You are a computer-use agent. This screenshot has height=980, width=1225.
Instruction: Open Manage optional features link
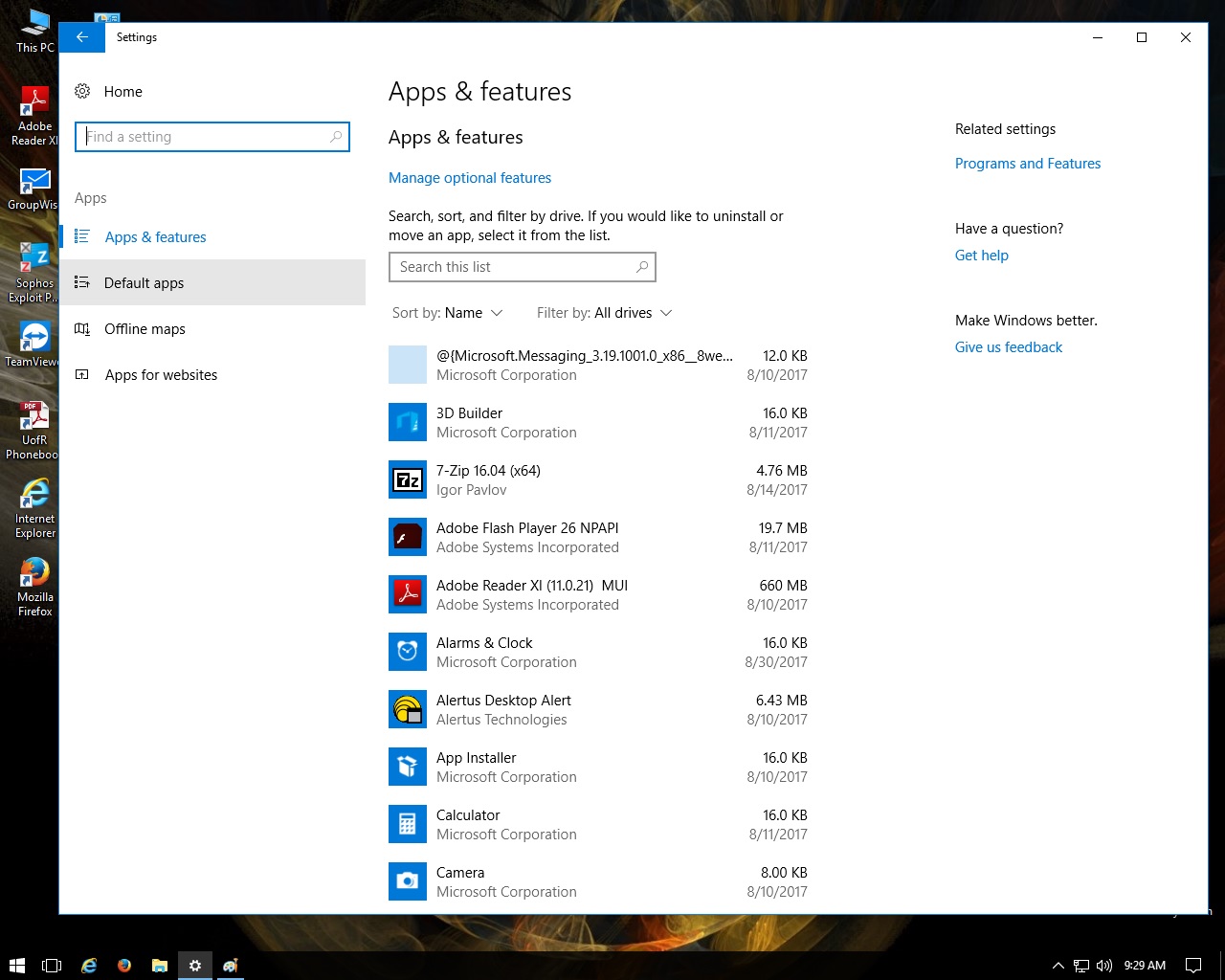pyautogui.click(x=470, y=178)
